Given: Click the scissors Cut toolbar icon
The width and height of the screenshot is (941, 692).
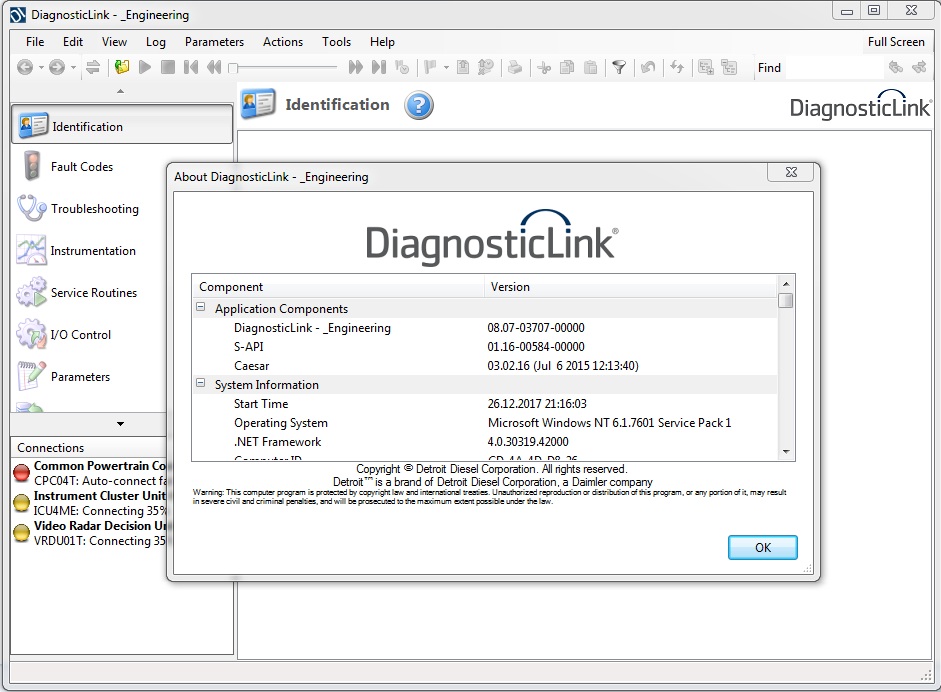Looking at the screenshot, I should coord(544,67).
